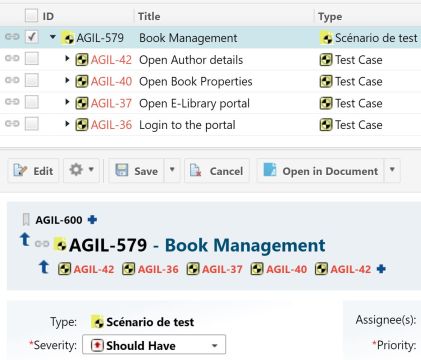The image size is (421, 360).
Task: Open gear actions menu in toolbar
Action: click(x=81, y=170)
